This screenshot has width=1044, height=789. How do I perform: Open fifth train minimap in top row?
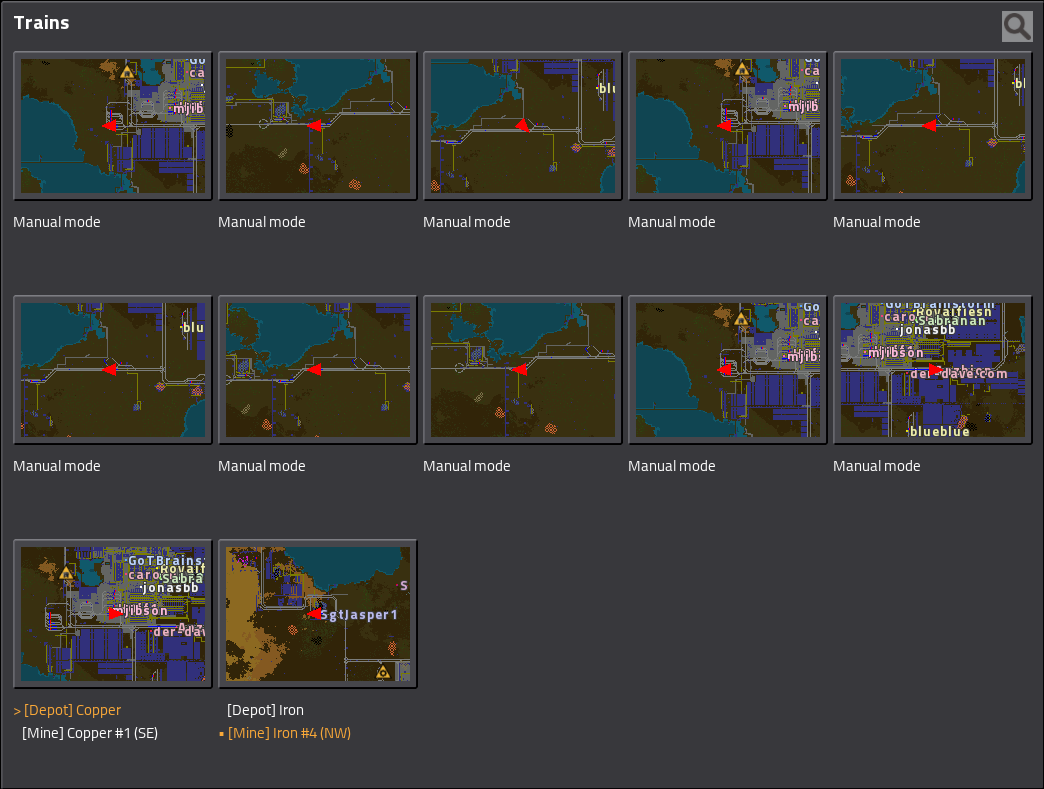click(x=933, y=126)
